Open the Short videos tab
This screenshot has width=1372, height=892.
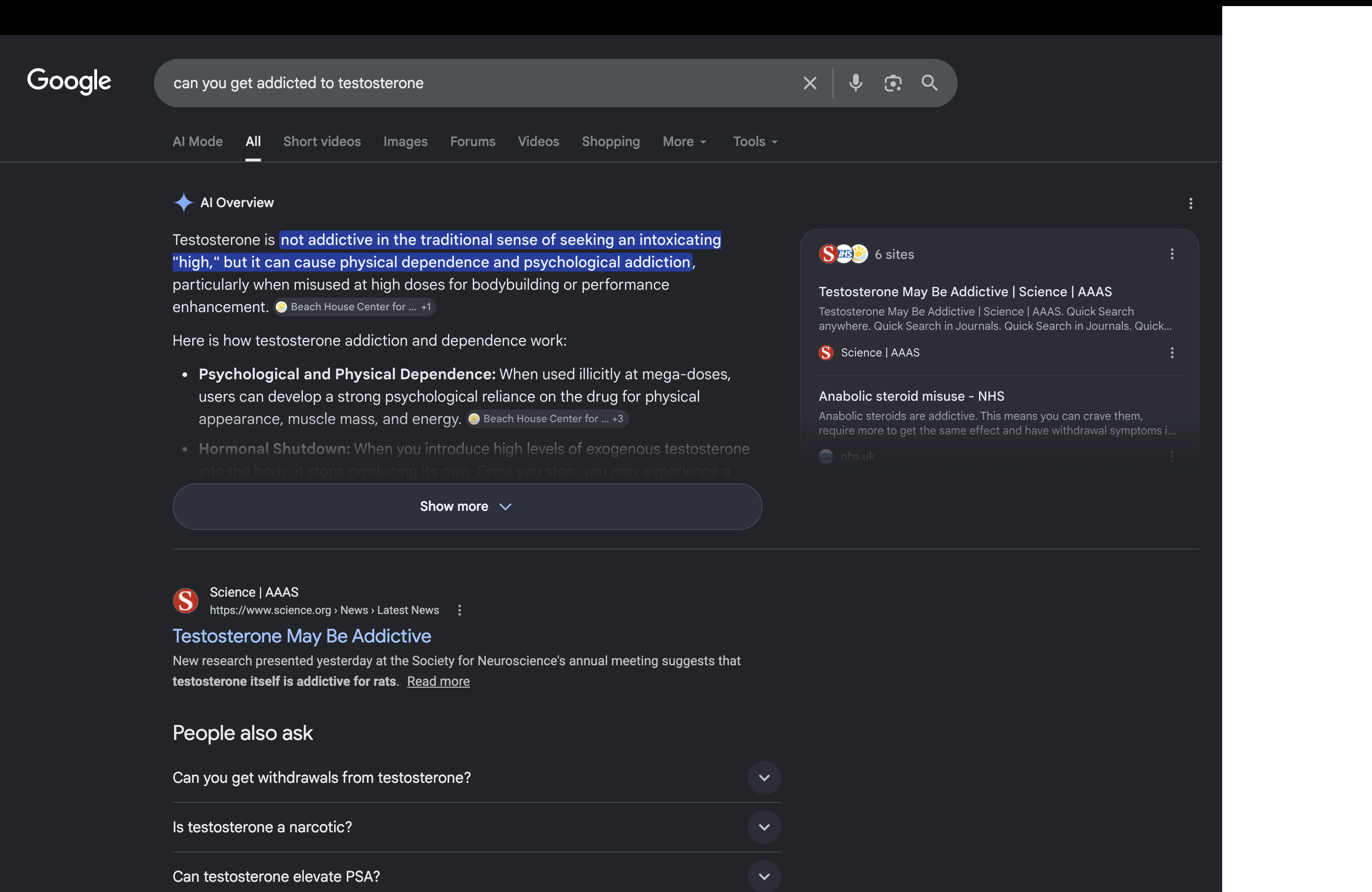(x=322, y=141)
